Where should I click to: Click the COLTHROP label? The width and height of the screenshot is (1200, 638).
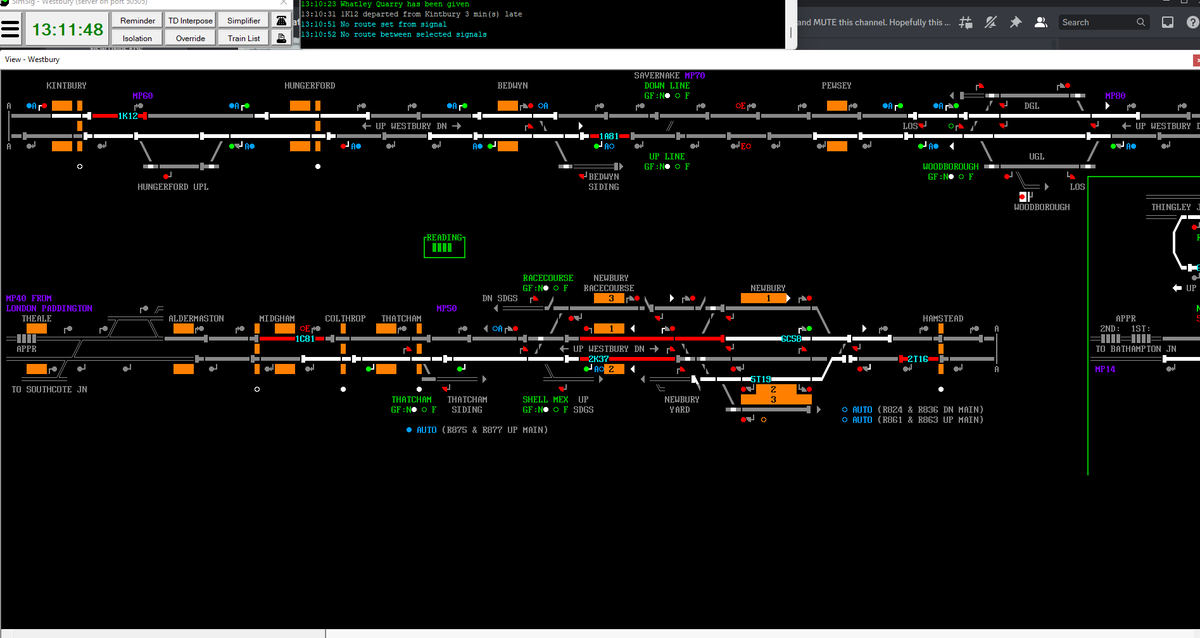click(345, 318)
